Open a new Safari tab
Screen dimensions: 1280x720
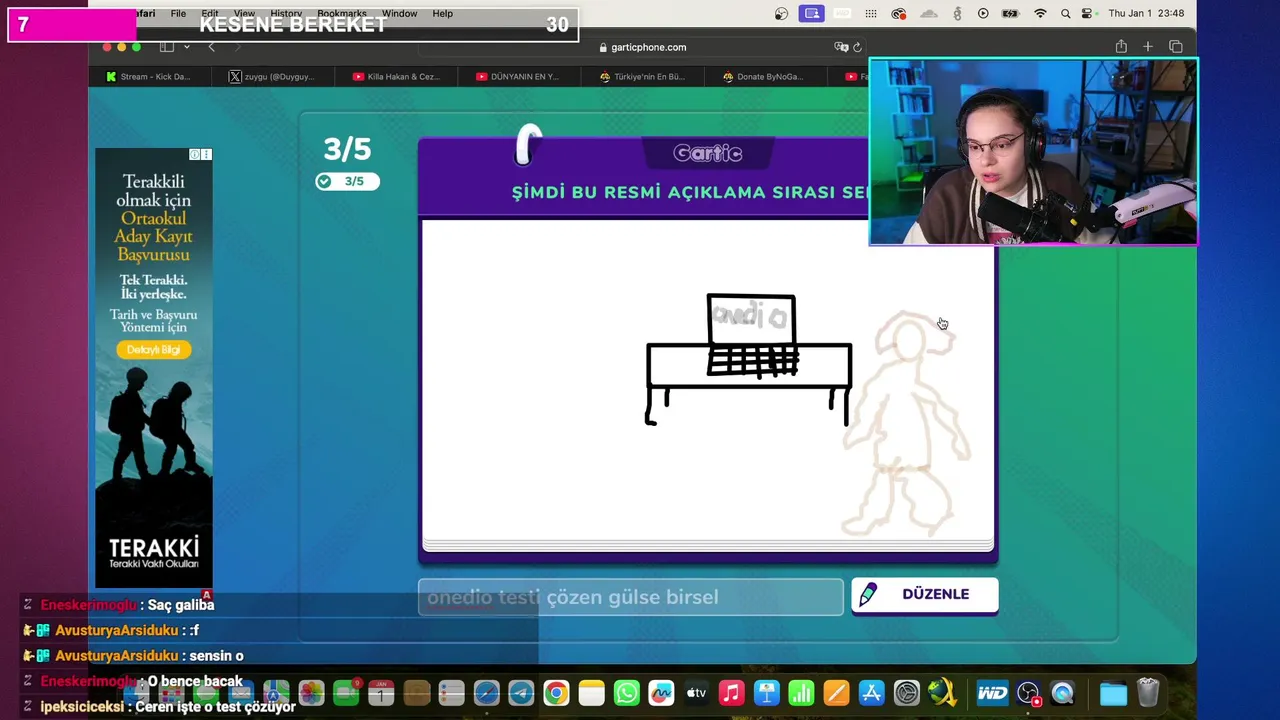click(1148, 47)
